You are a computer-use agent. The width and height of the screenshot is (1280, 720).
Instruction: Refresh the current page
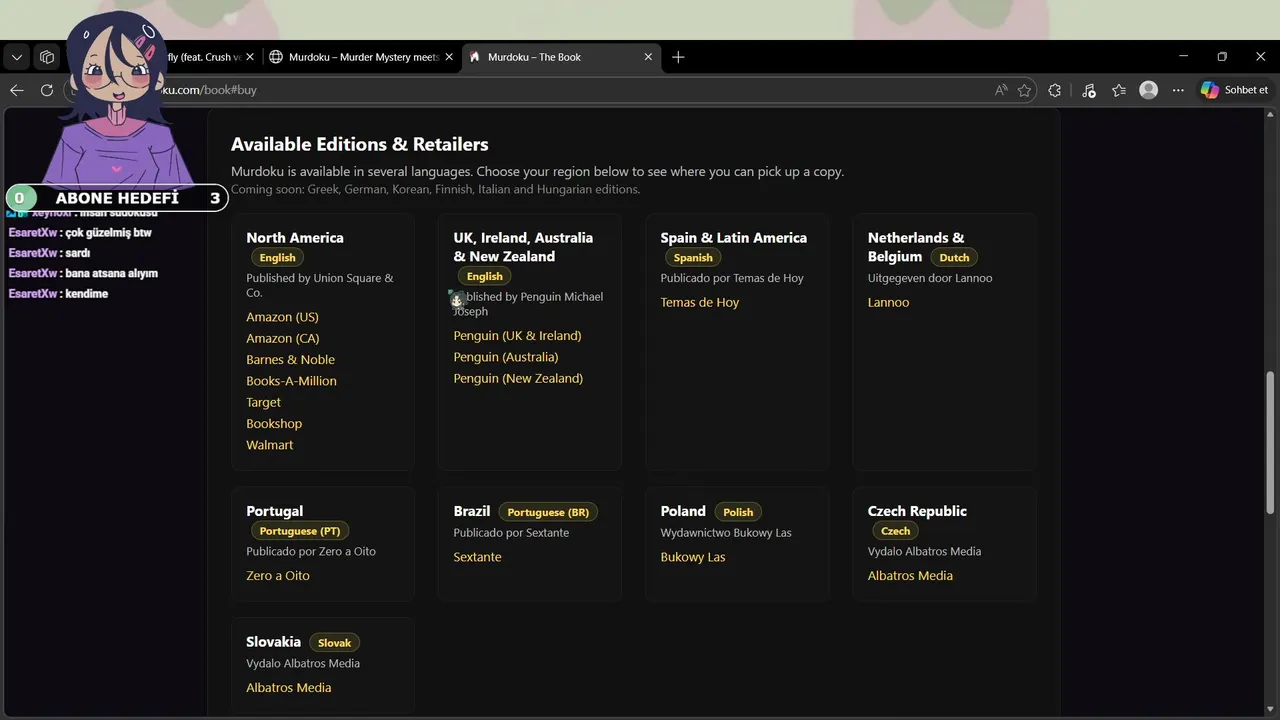(47, 90)
